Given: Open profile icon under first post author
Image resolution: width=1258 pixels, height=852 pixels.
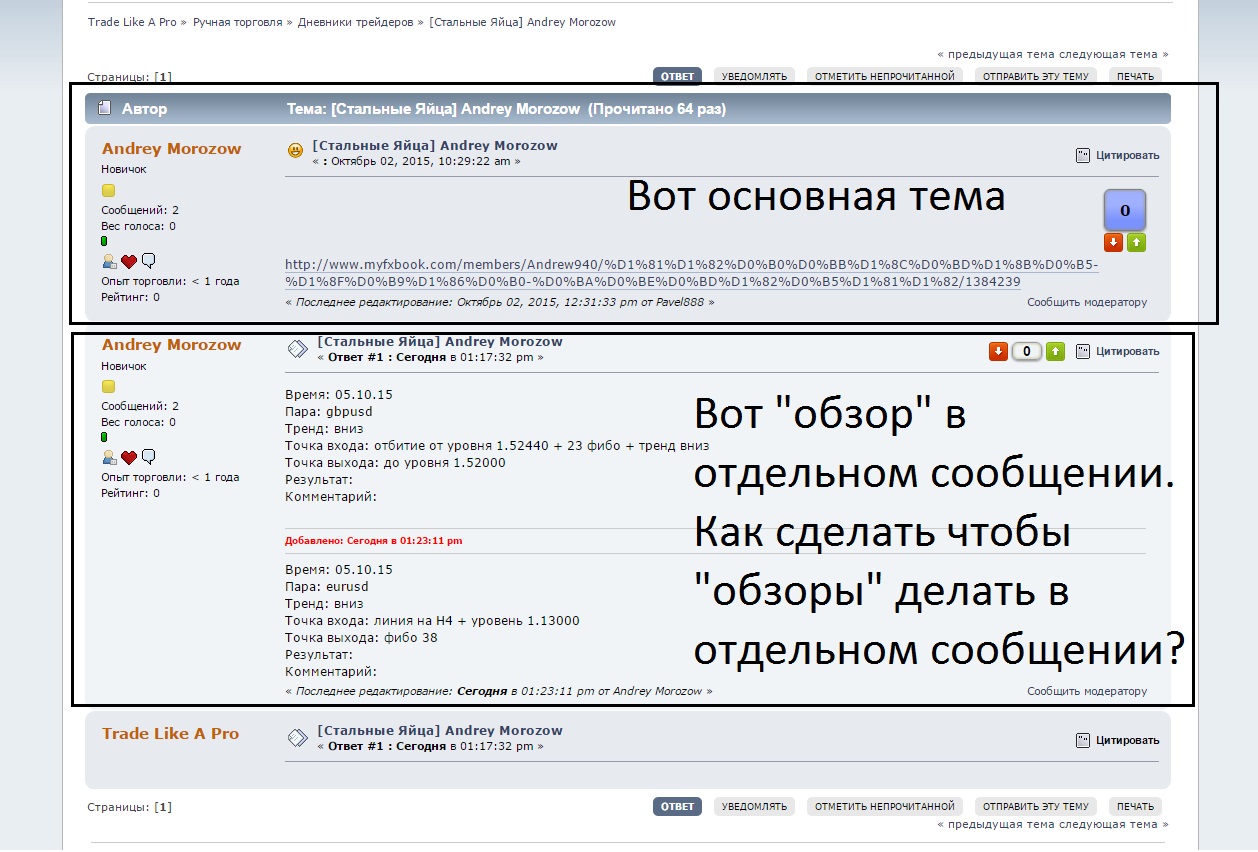Looking at the screenshot, I should [109, 261].
